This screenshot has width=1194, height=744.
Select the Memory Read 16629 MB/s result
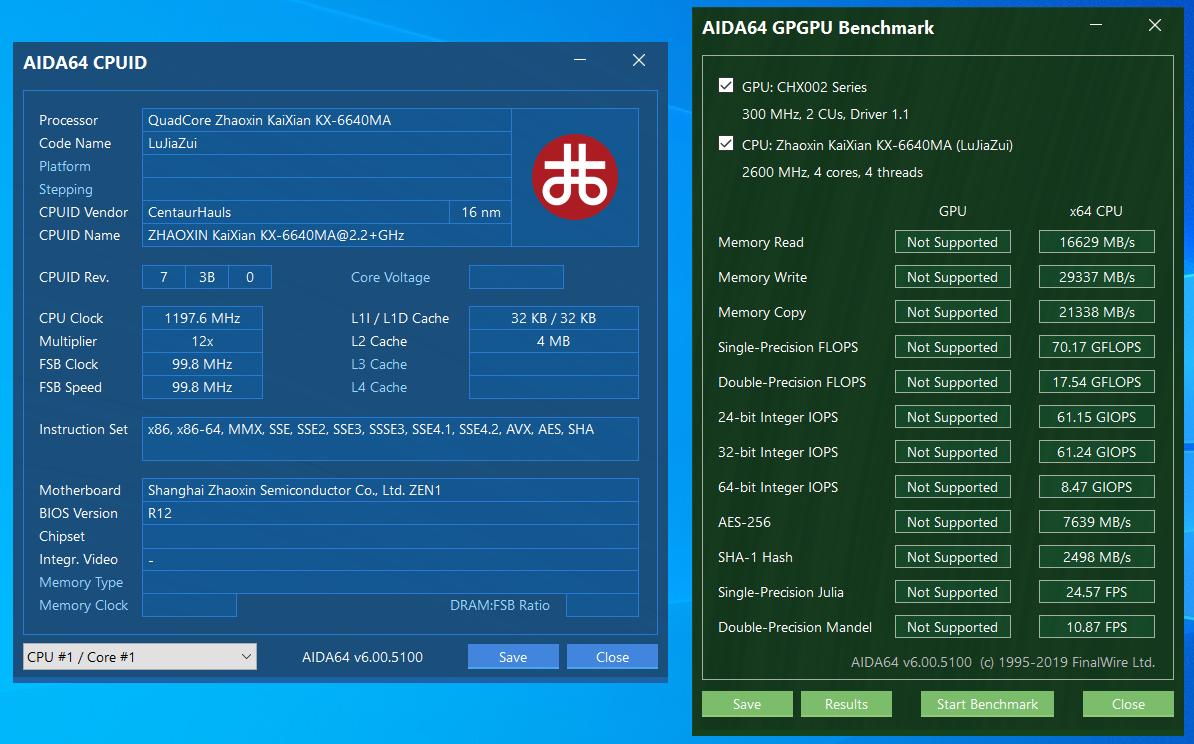click(x=1096, y=242)
